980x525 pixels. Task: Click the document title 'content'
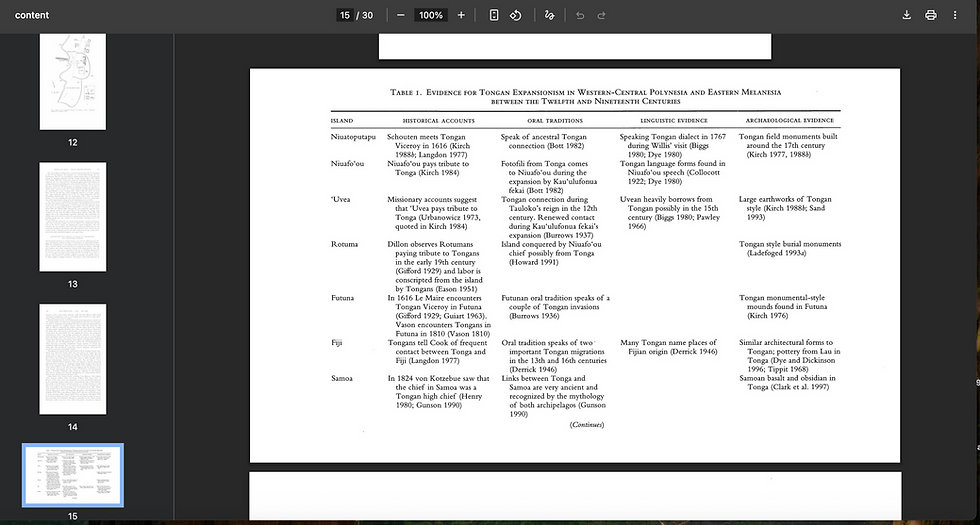pos(32,15)
